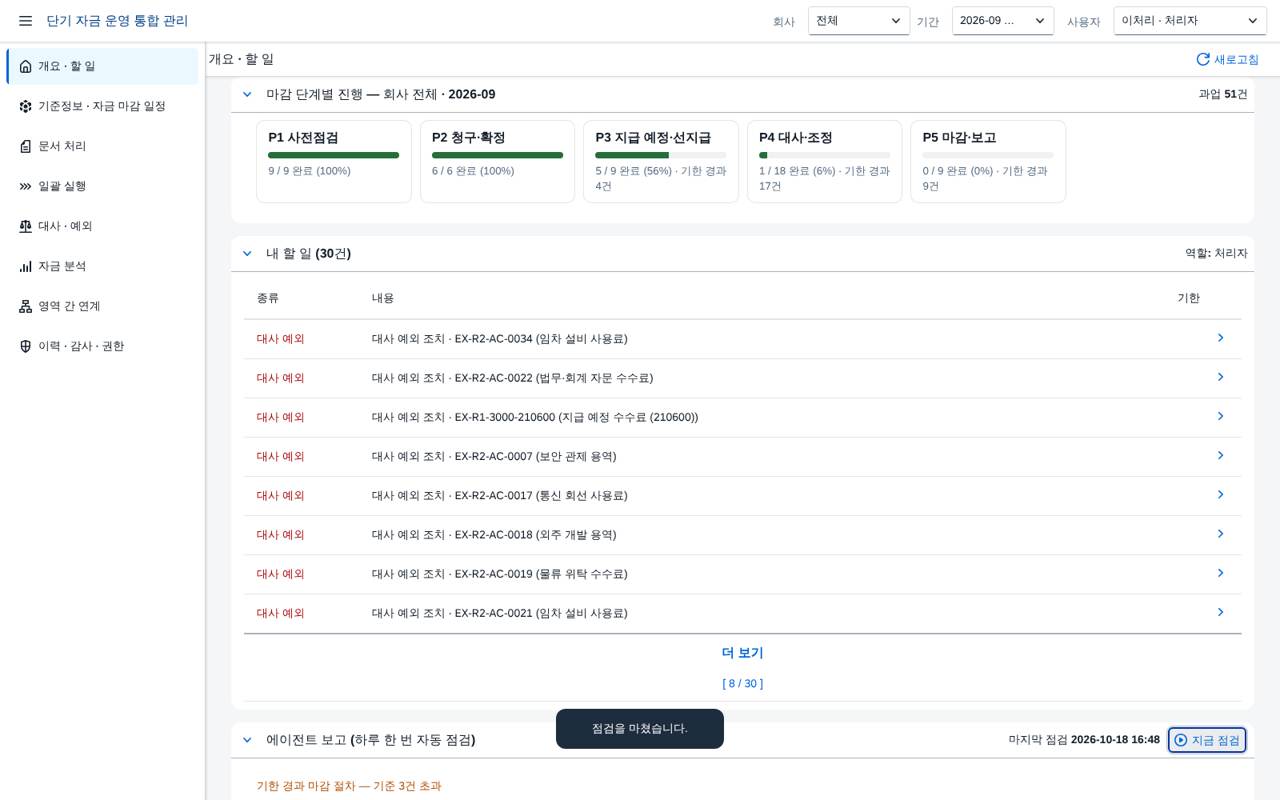Open row arrow for EX-R2-AC-0017
Screen dimensions: 1280x800
pyautogui.click(x=1220, y=494)
